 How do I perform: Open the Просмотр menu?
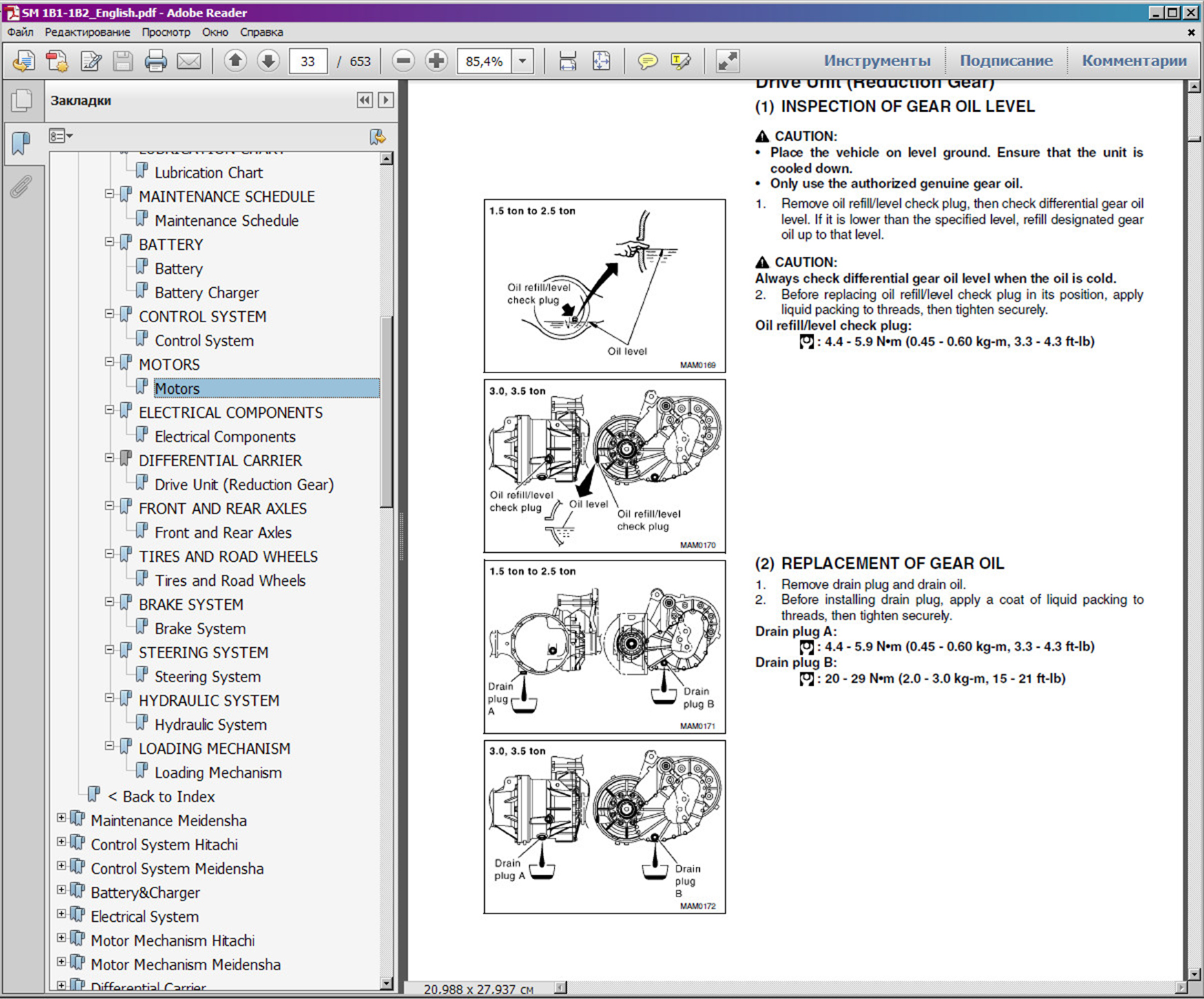click(165, 32)
